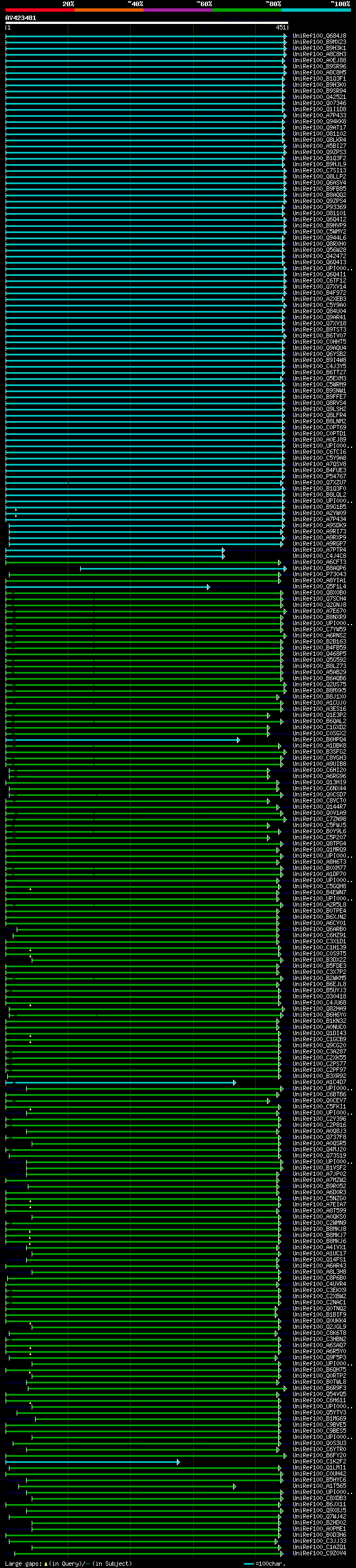
Task: Click the green ~80% identity legend segment
Action: (247, 10)
